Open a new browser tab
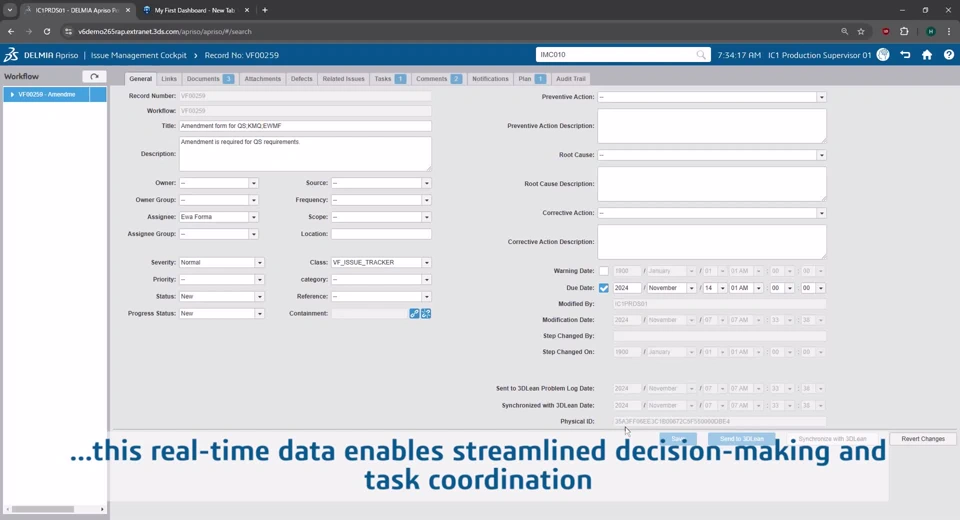 pos(264,10)
